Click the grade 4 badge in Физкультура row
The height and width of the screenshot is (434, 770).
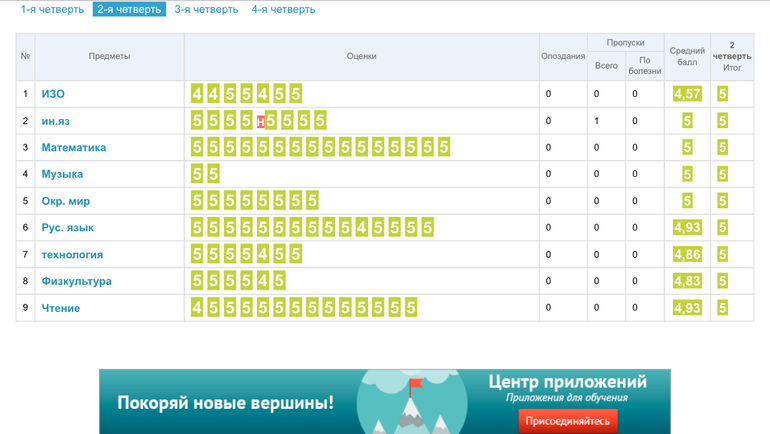point(263,281)
